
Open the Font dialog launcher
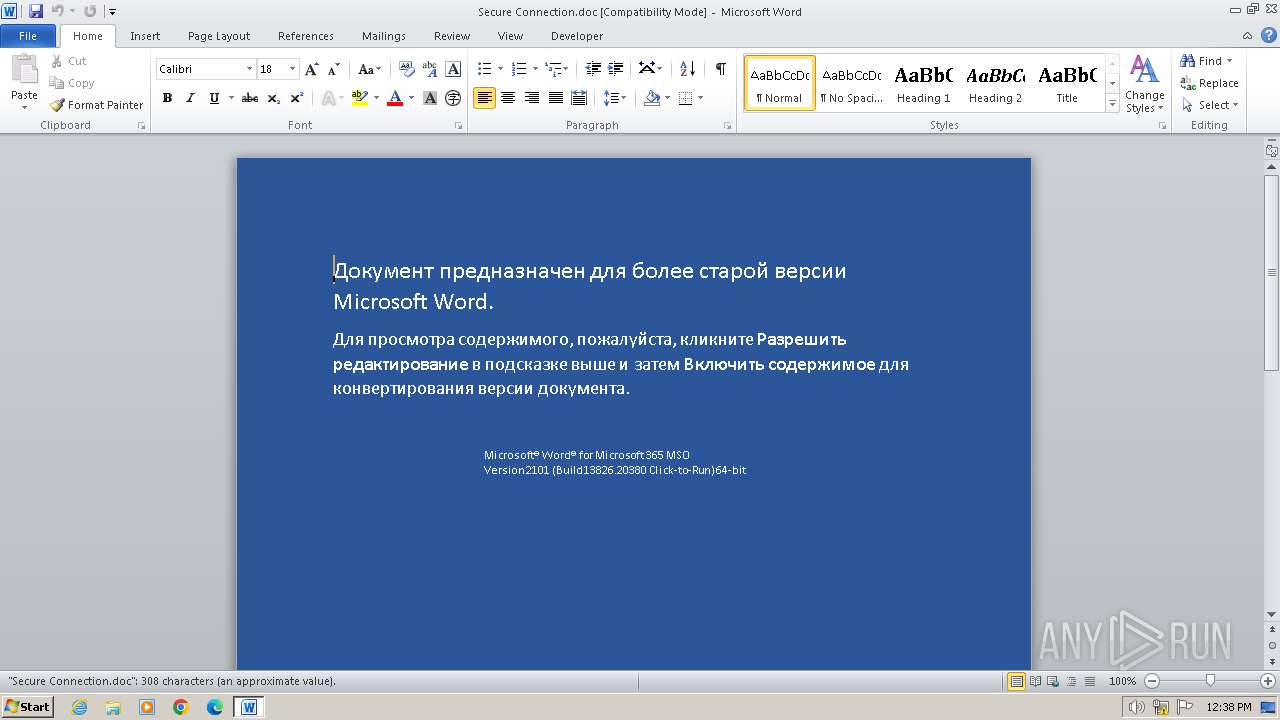459,126
